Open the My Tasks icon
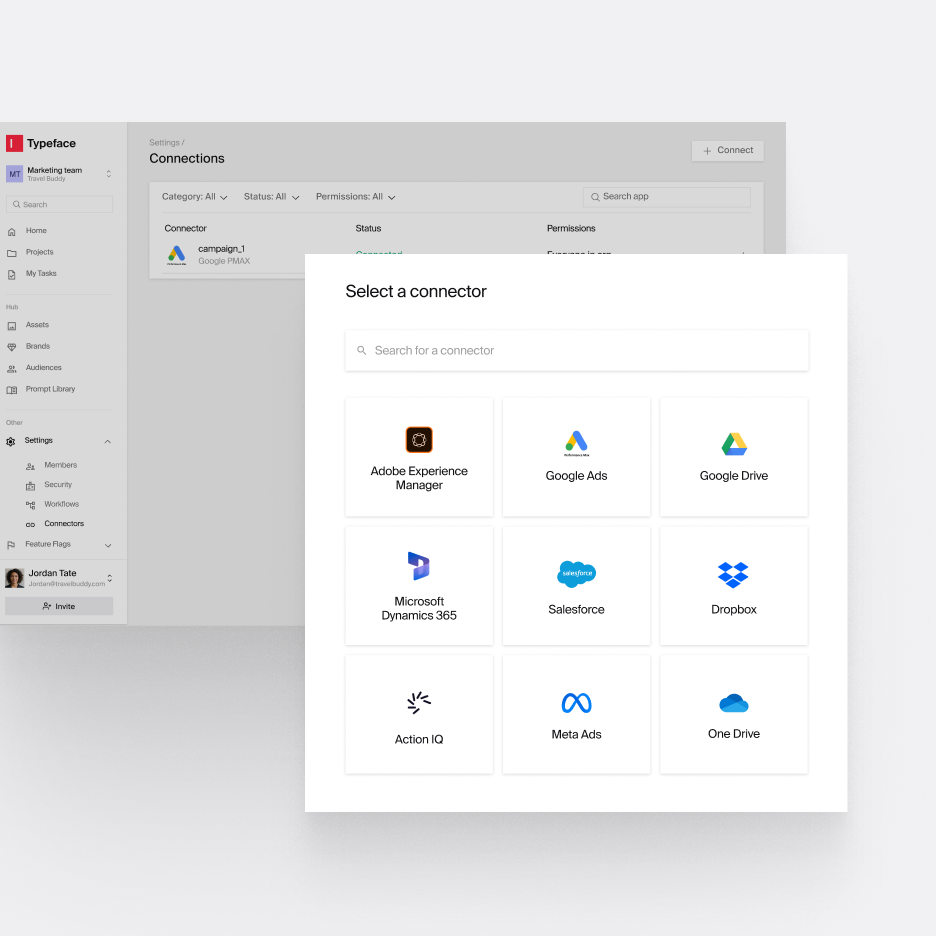The image size is (936, 936). (x=11, y=275)
